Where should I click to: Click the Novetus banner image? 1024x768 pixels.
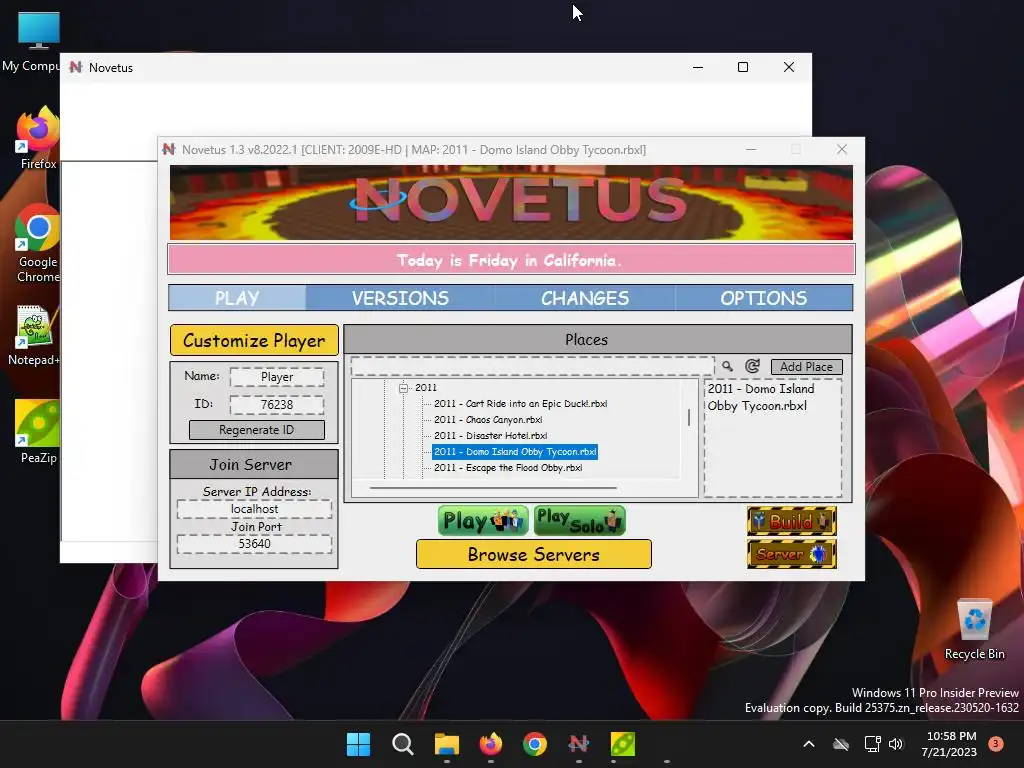coord(511,202)
